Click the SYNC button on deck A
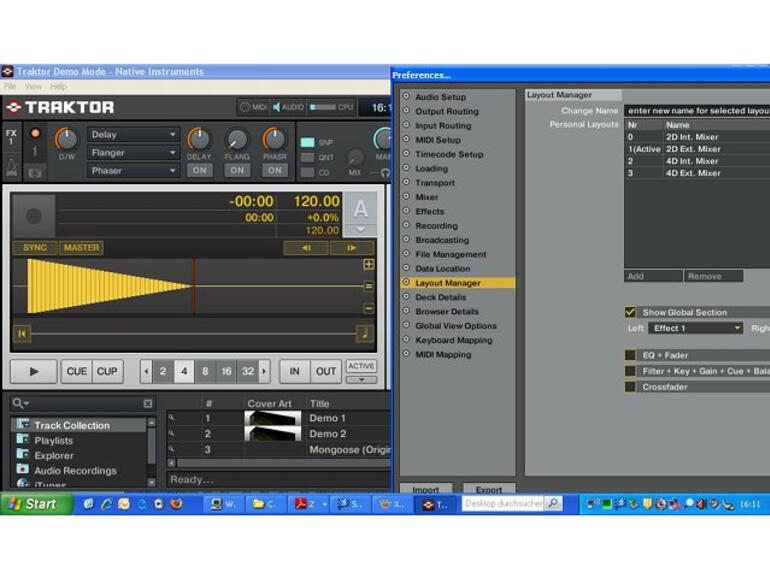The width and height of the screenshot is (770, 578). click(x=34, y=248)
